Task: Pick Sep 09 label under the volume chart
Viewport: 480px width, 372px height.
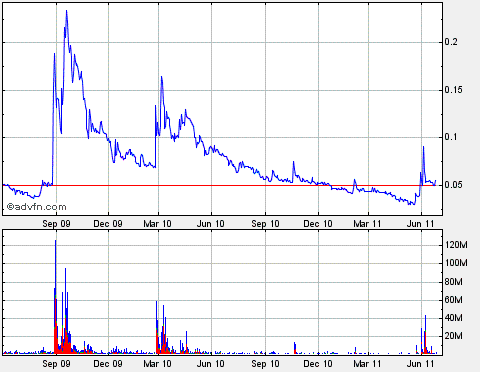Action: coord(56,363)
